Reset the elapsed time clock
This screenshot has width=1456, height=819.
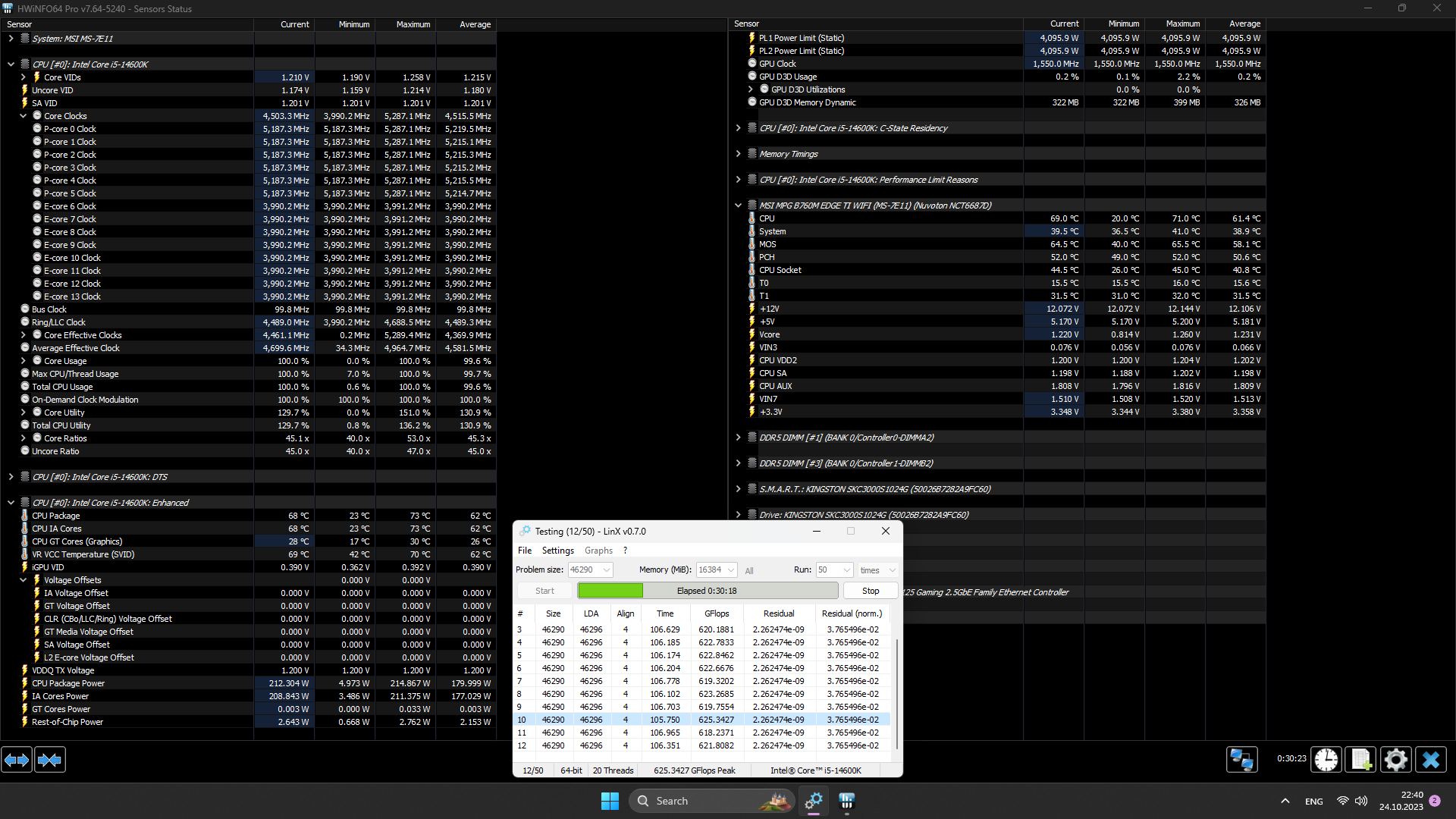(x=1326, y=759)
